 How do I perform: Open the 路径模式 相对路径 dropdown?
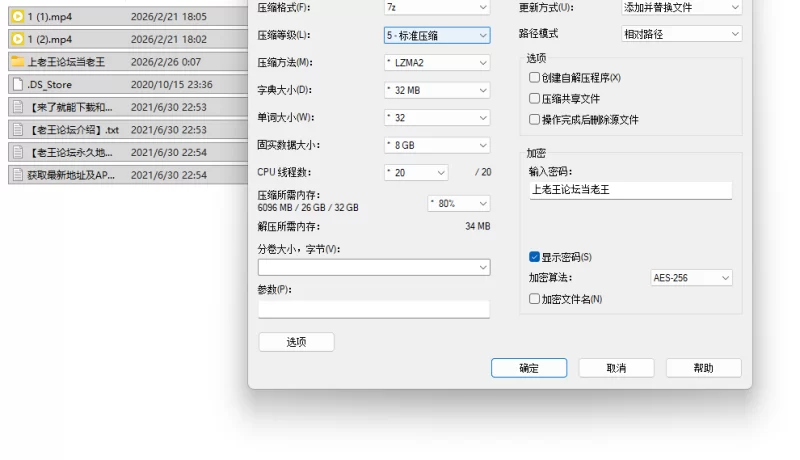[x=681, y=34]
